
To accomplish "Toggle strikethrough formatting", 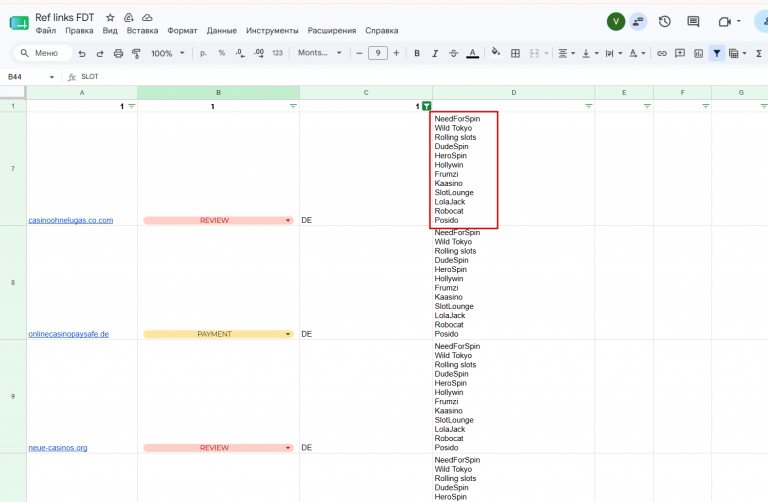I will (453, 53).
